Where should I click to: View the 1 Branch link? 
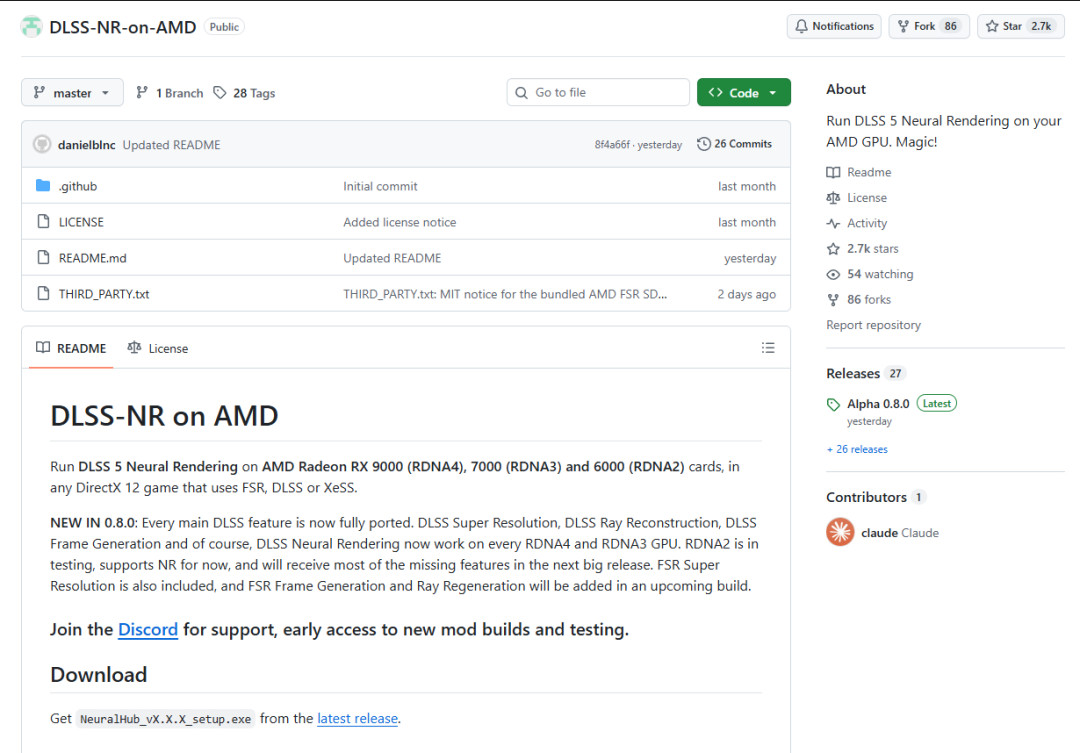tap(169, 92)
